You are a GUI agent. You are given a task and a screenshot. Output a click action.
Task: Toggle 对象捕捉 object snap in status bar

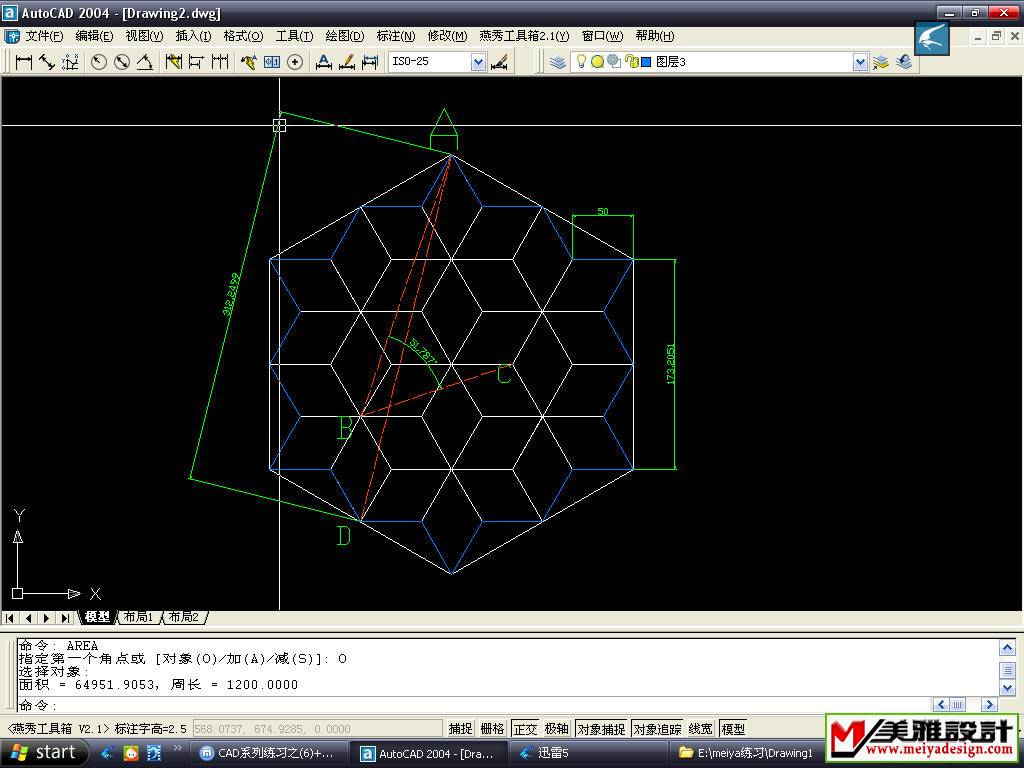pyautogui.click(x=601, y=729)
